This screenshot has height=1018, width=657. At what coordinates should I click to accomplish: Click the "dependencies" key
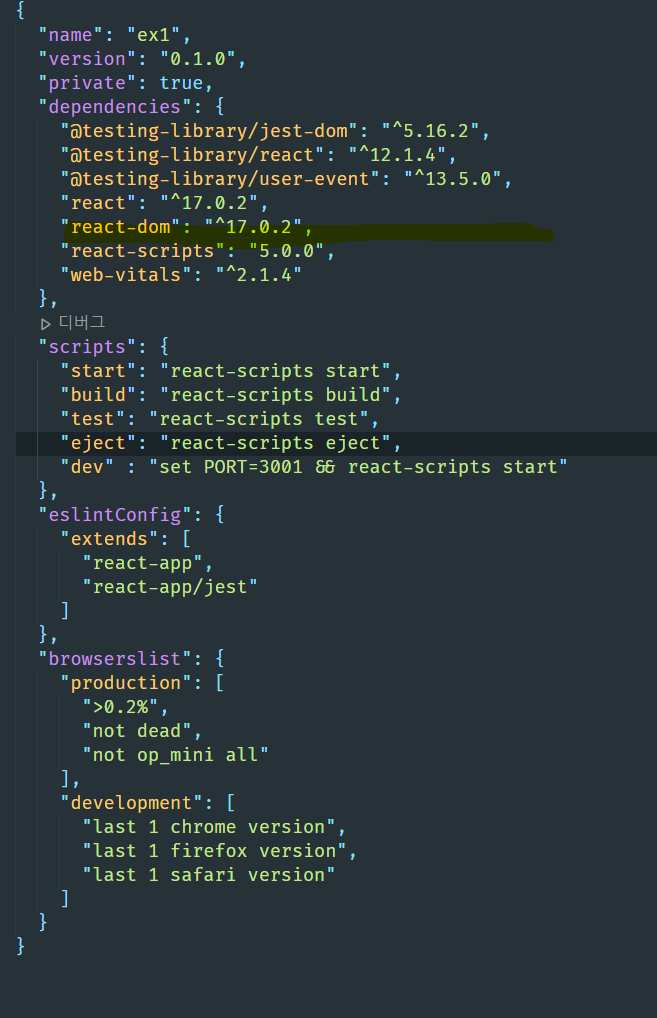tap(115, 107)
